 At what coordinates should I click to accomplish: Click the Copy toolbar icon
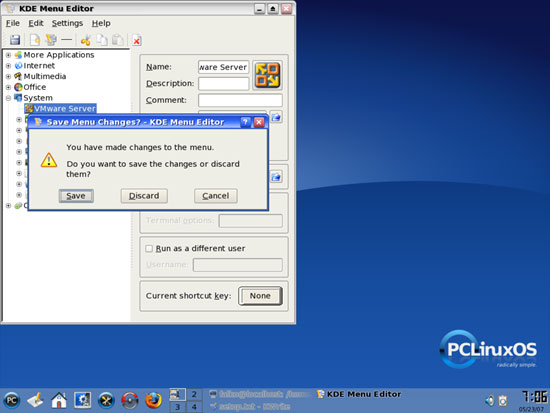coord(102,40)
